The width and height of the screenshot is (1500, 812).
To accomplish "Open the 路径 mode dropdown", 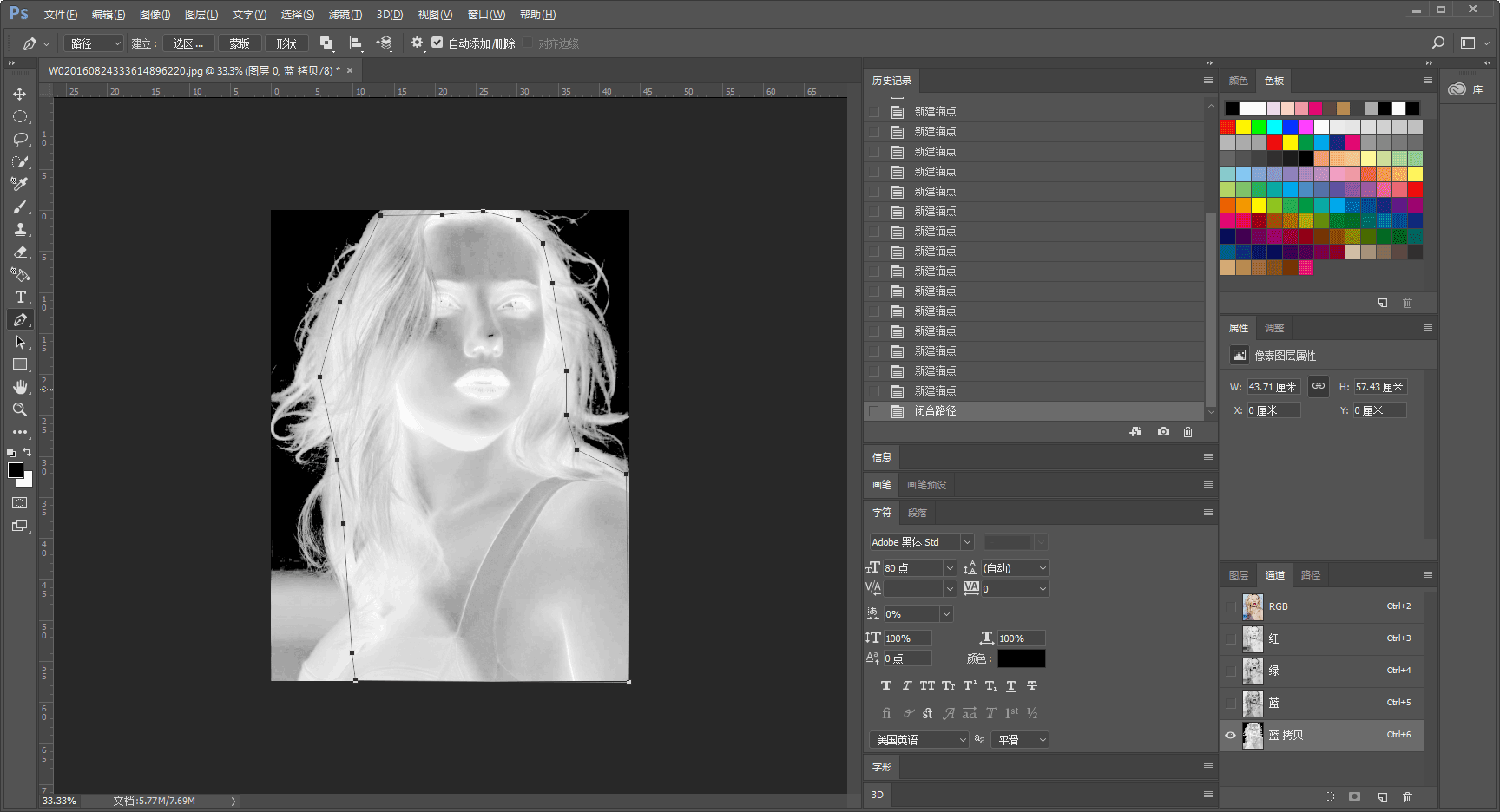I will pyautogui.click(x=95, y=43).
